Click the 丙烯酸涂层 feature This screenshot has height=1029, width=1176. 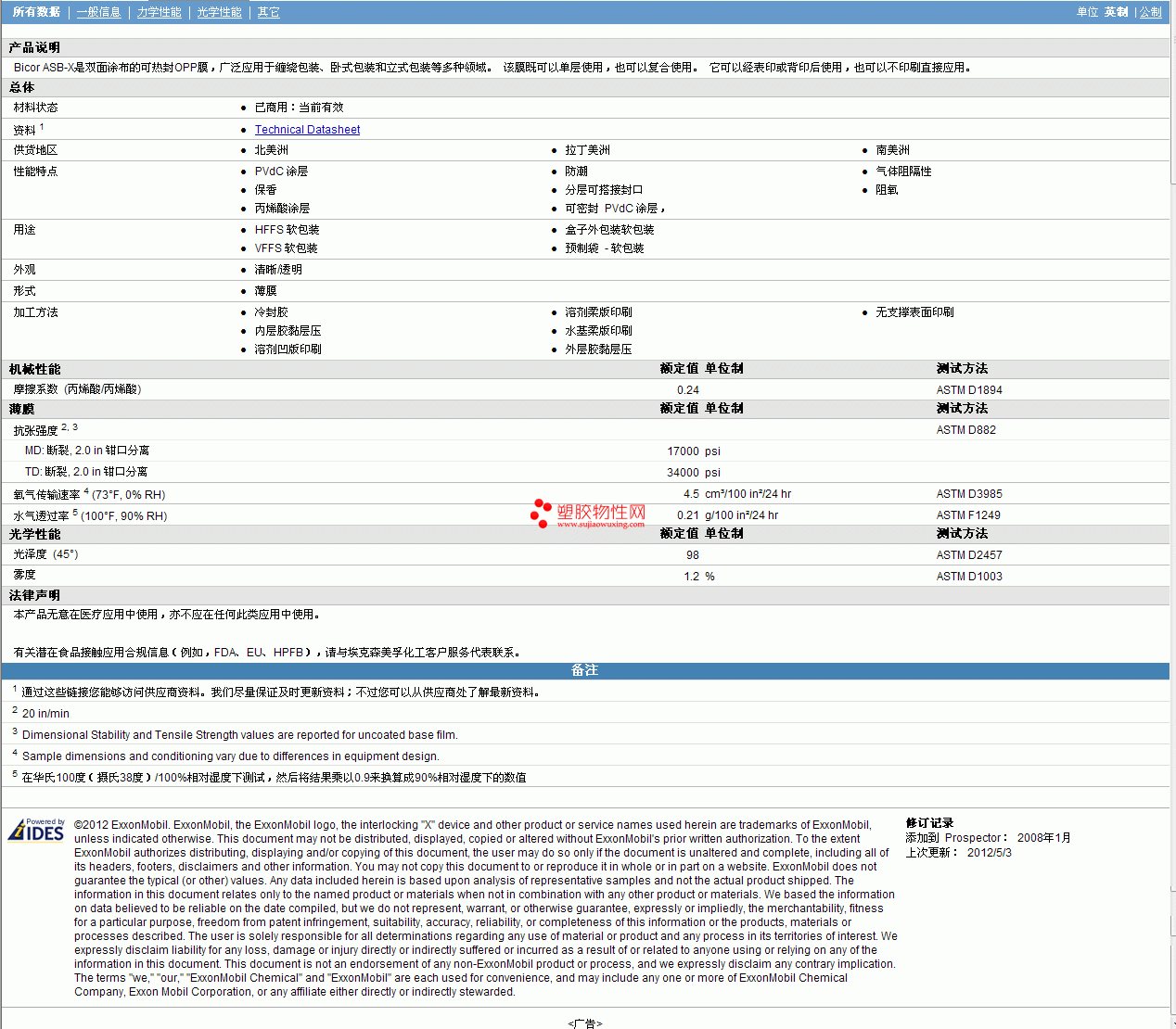coord(282,209)
